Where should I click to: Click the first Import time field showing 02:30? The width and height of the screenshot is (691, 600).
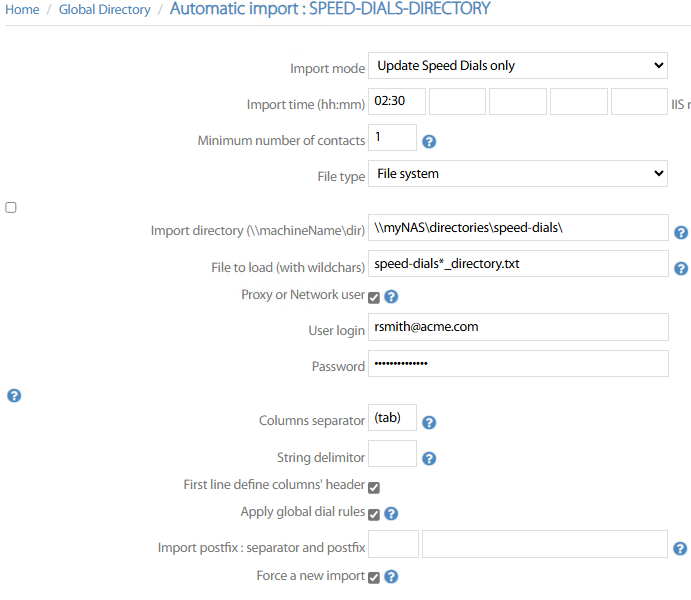click(x=396, y=102)
